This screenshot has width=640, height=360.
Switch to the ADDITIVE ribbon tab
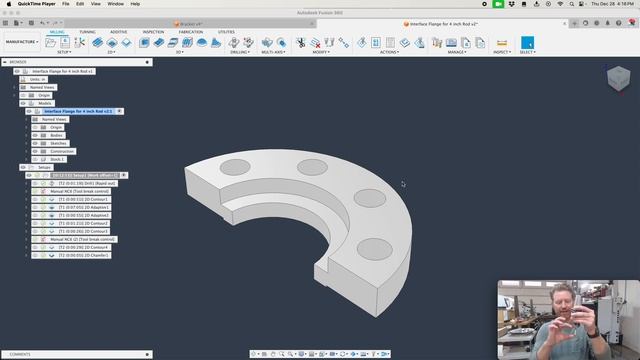point(118,32)
